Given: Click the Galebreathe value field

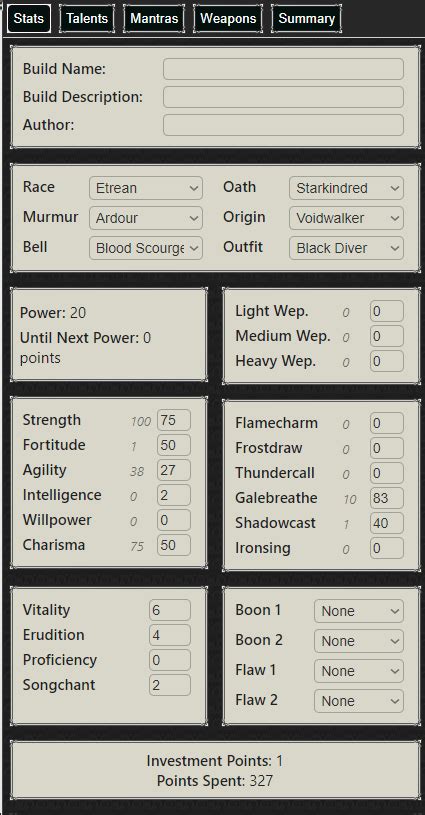Looking at the screenshot, I should 387,498.
